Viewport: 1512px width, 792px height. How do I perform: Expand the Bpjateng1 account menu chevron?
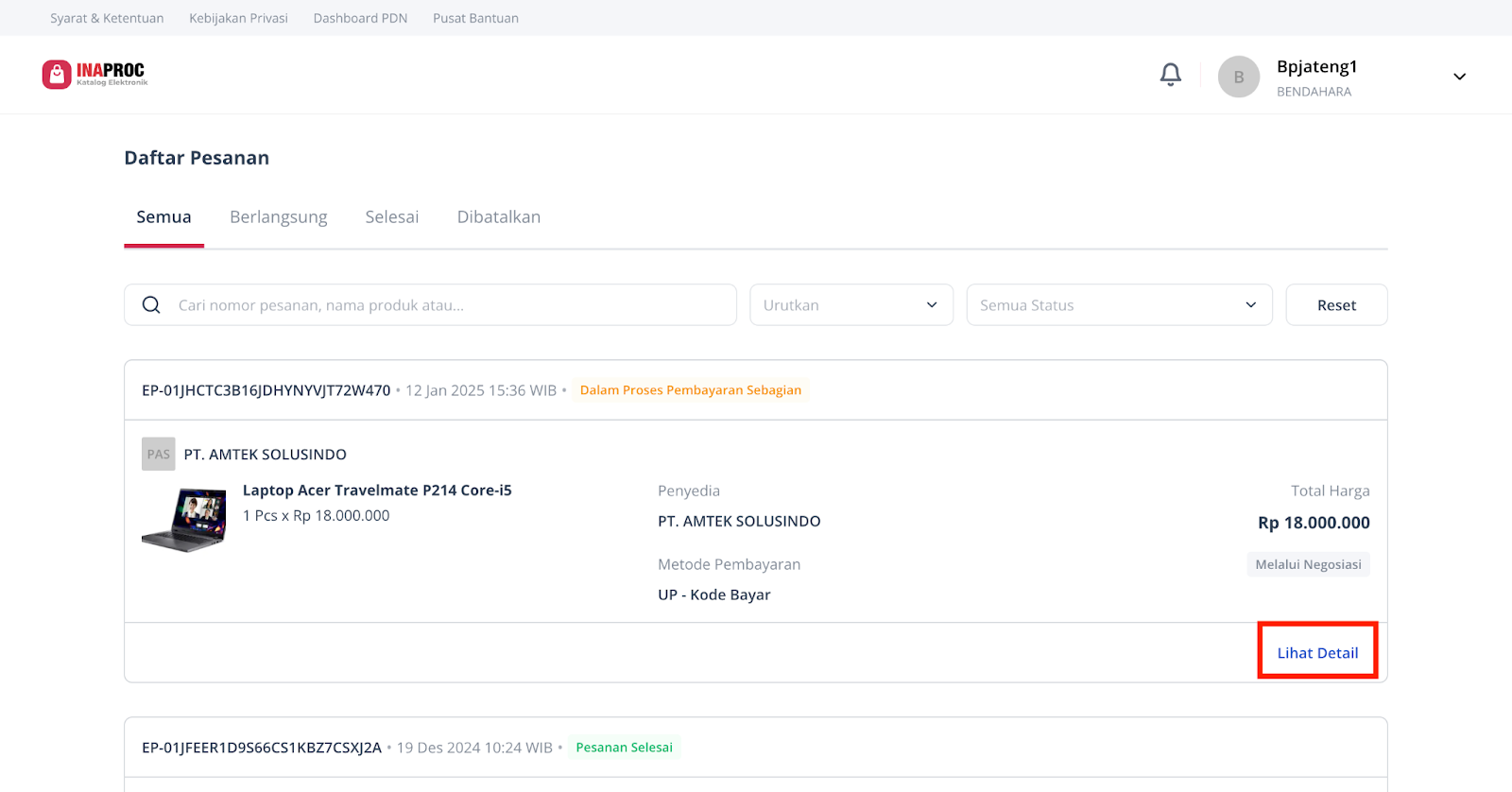point(1459,77)
